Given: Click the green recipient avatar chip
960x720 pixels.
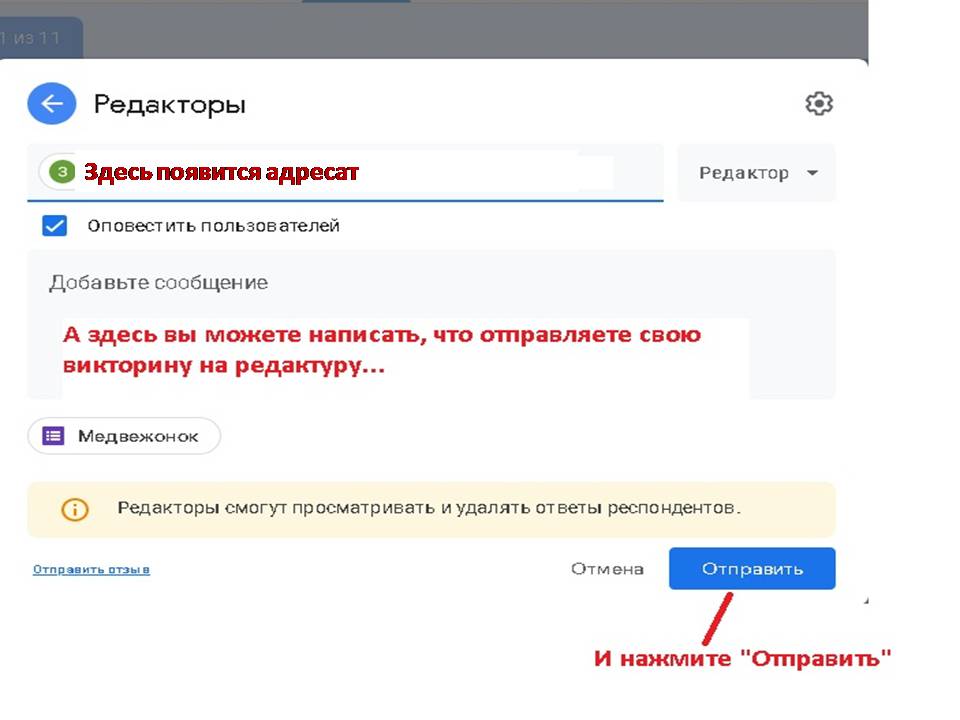Looking at the screenshot, I should pyautogui.click(x=62, y=172).
